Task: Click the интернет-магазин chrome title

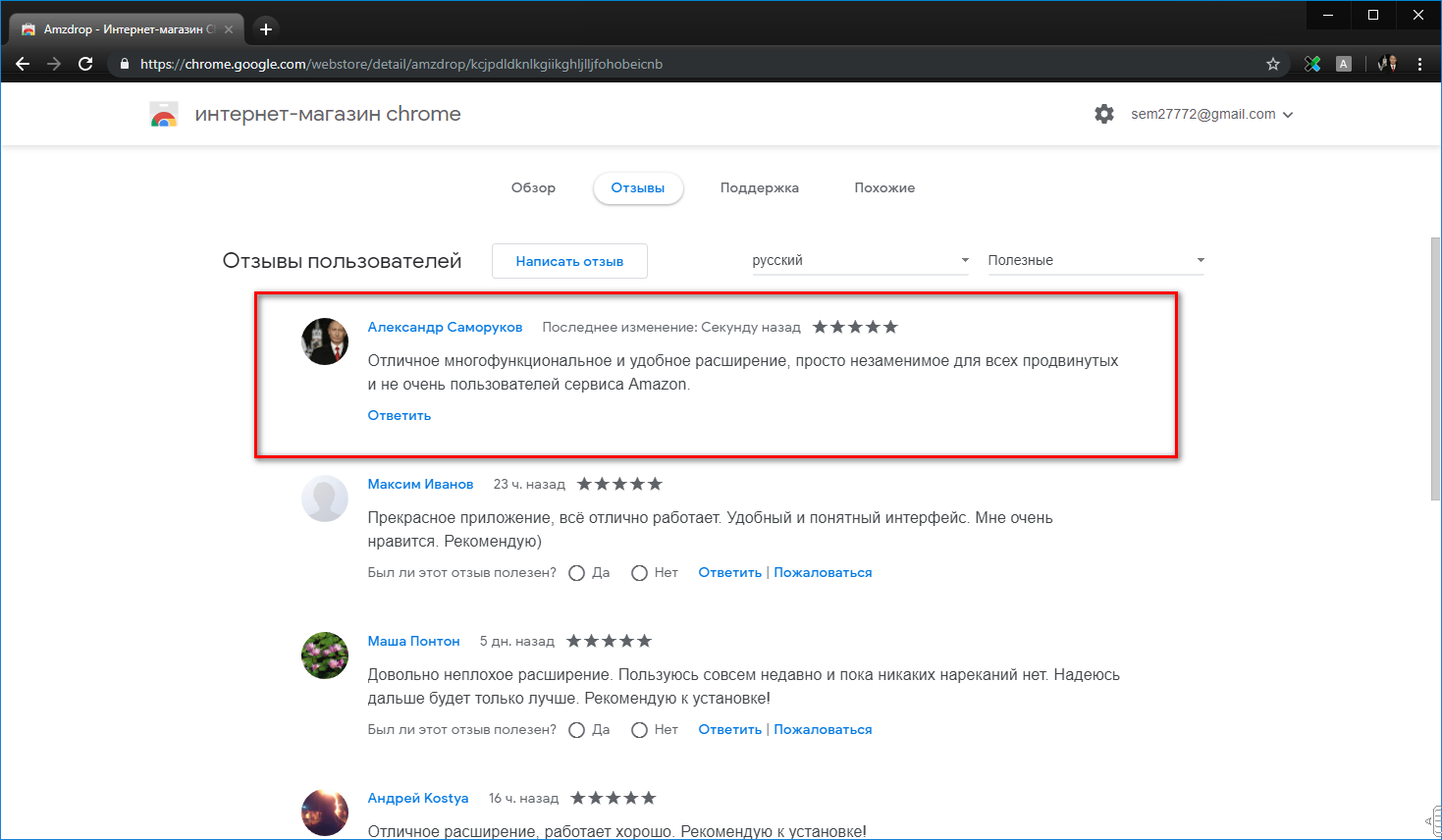Action: pos(328,114)
